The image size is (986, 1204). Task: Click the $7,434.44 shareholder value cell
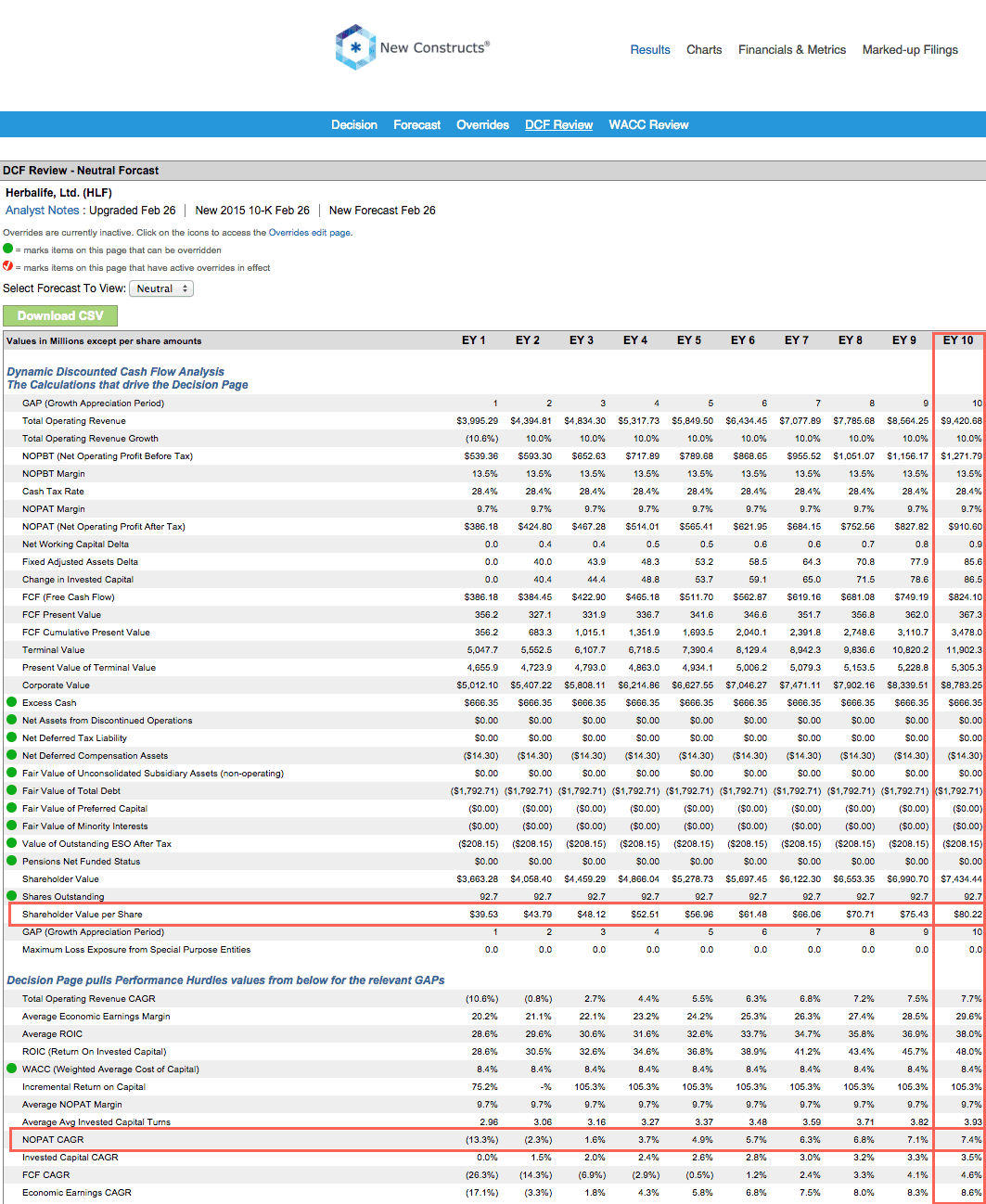[961, 879]
